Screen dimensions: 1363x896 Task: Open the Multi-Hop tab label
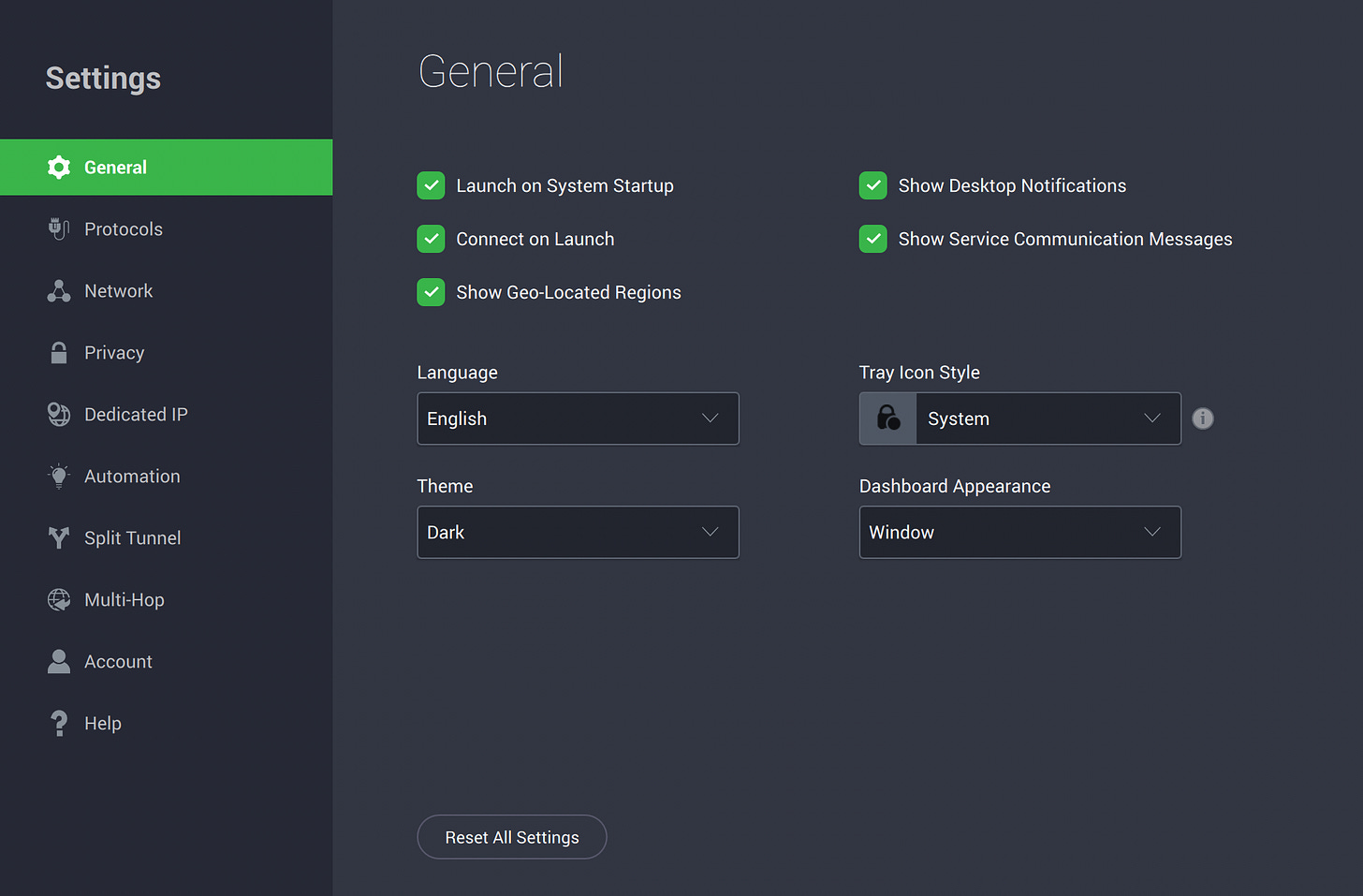(x=125, y=600)
